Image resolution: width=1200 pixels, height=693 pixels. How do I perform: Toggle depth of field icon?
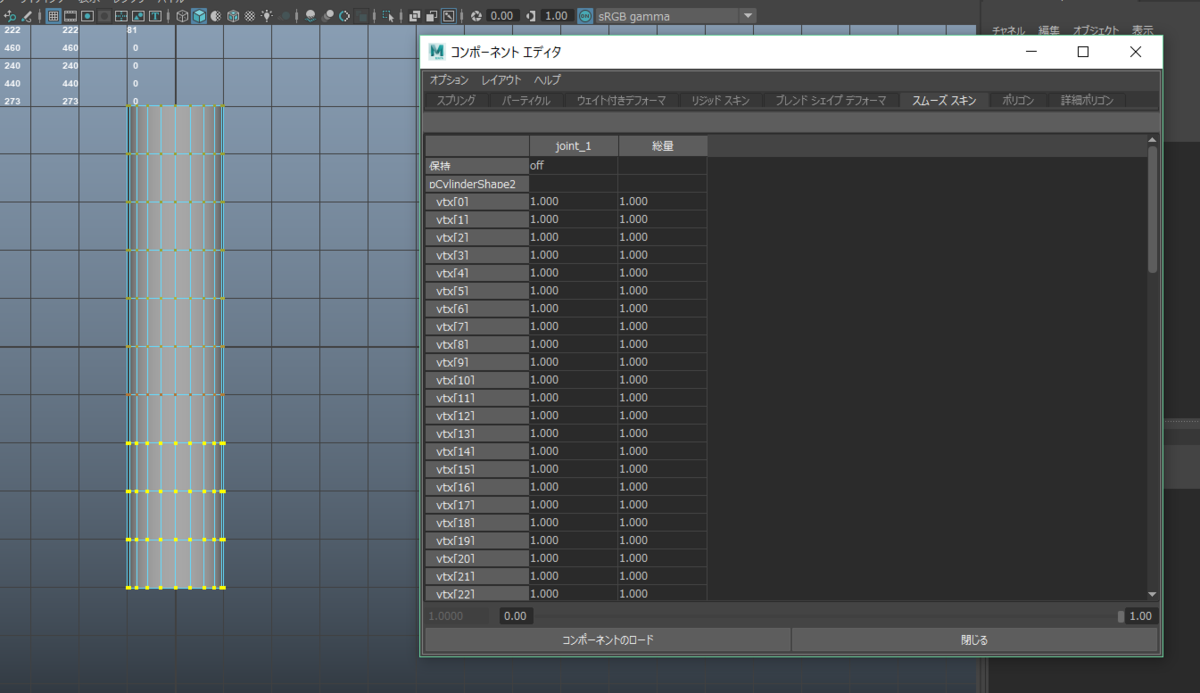tap(361, 16)
